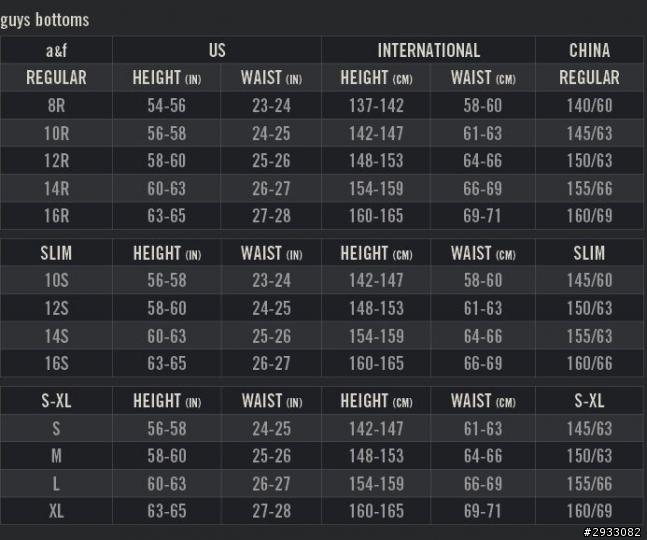Click China size 160/66 in slim section

pos(589,363)
